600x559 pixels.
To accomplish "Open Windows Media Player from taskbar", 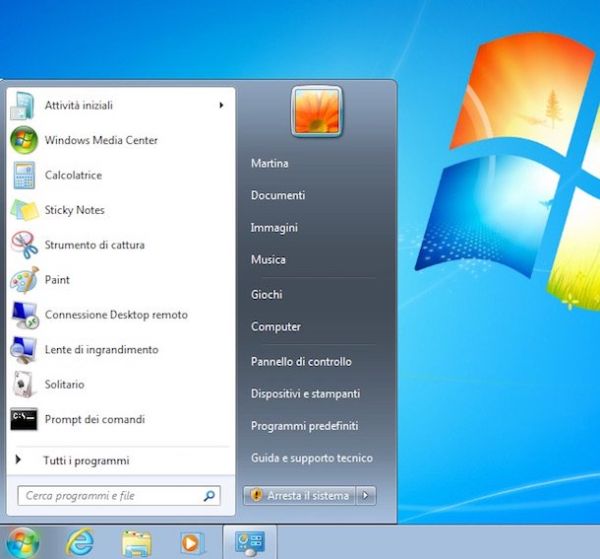I will tap(190, 542).
